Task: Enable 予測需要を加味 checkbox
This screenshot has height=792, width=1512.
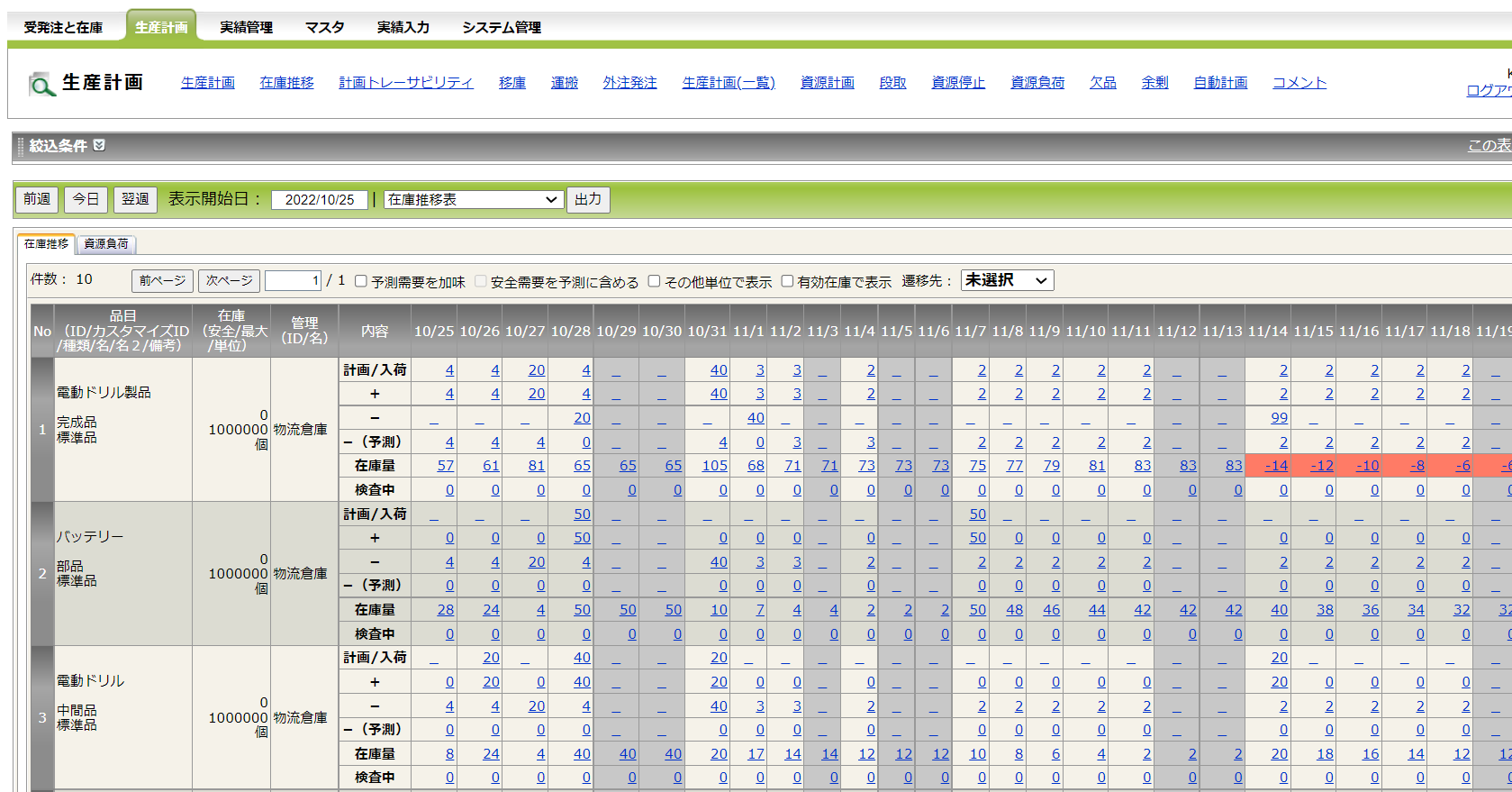Action: (361, 281)
